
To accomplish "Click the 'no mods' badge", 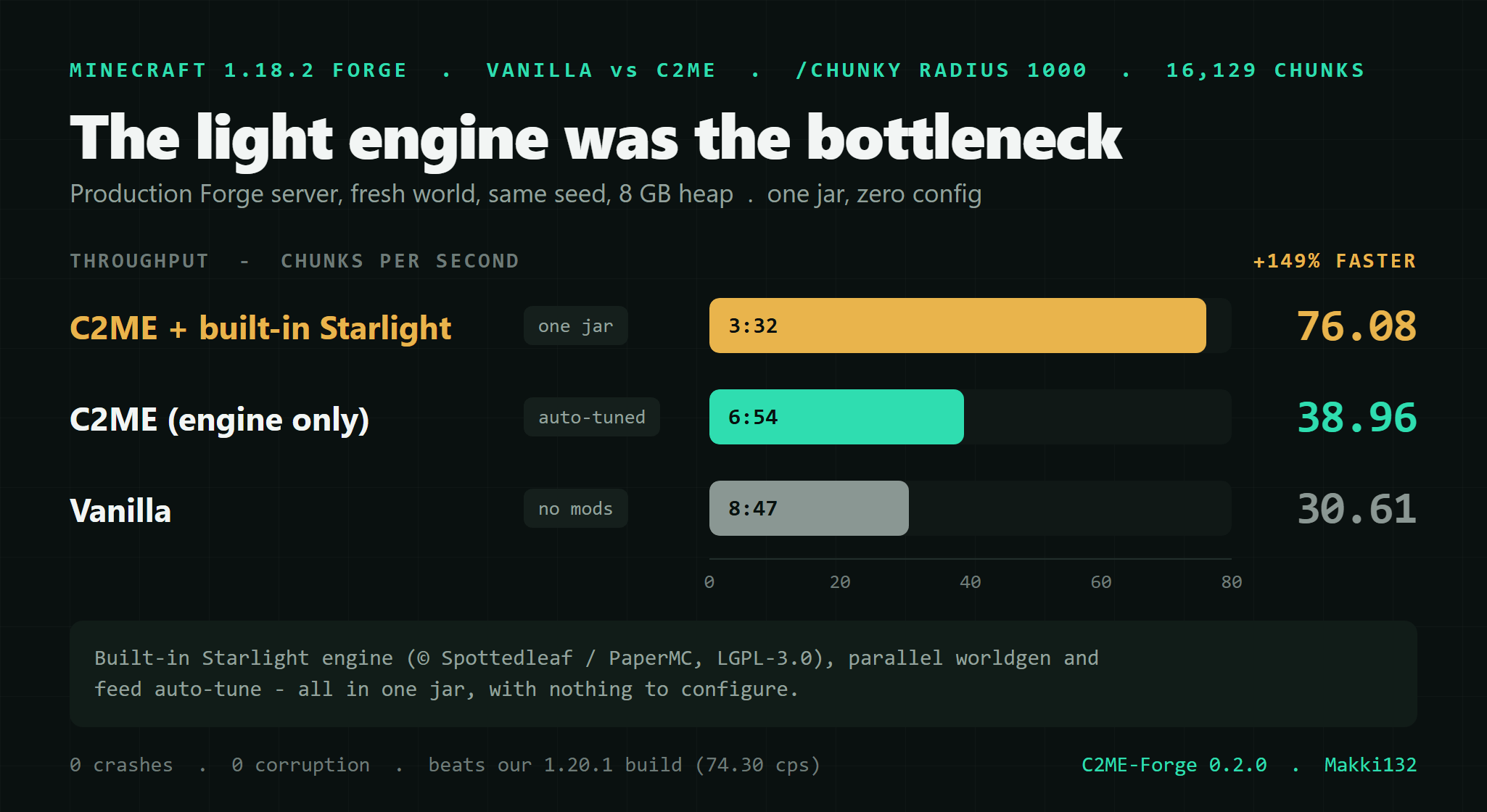I will [575, 508].
